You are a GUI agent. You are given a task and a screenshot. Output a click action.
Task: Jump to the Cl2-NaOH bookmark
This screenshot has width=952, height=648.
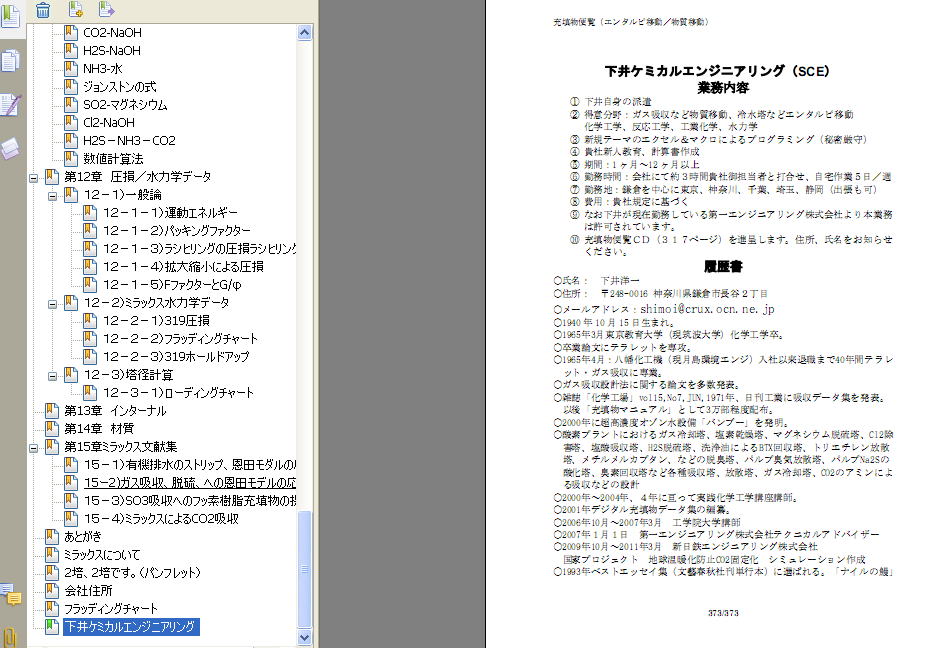point(109,123)
